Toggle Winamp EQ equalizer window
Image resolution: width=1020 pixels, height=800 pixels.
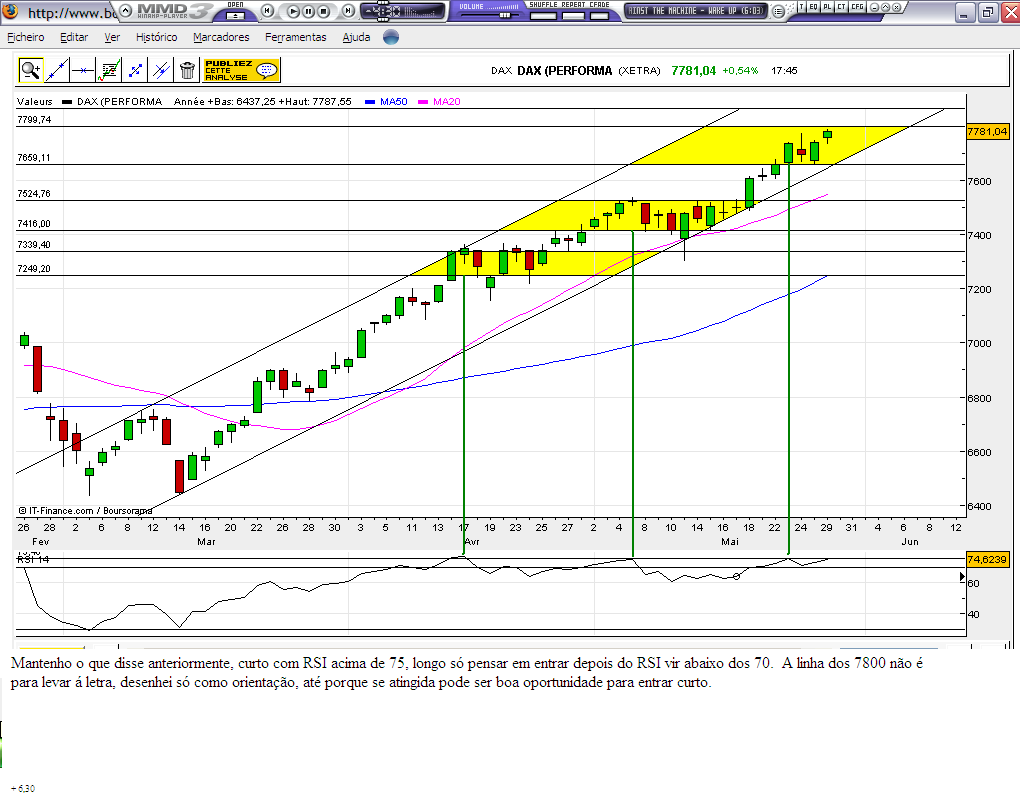(814, 7)
